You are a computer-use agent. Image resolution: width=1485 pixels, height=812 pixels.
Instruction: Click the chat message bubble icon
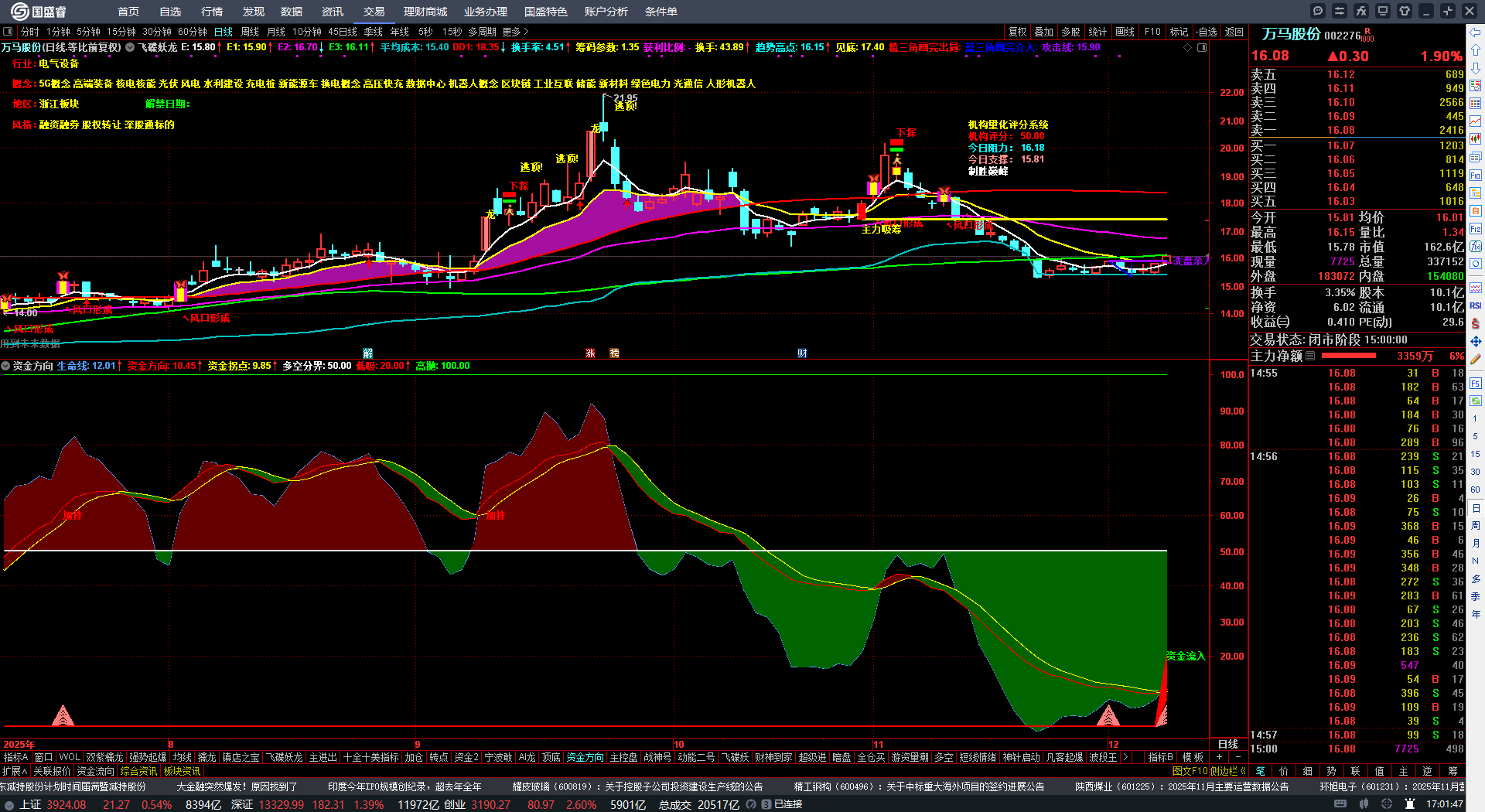click(1318, 11)
